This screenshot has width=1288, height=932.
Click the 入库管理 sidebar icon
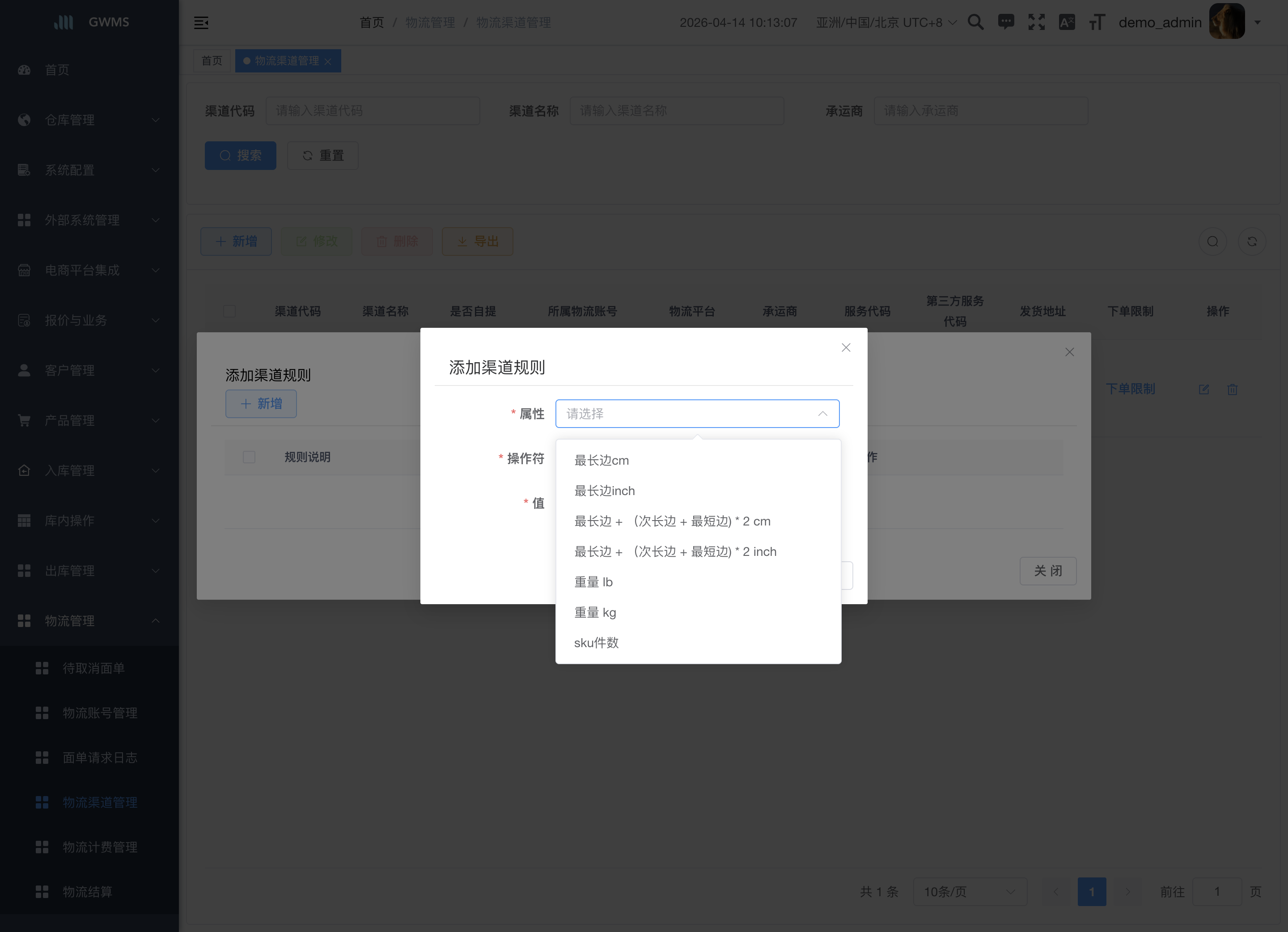coord(24,470)
